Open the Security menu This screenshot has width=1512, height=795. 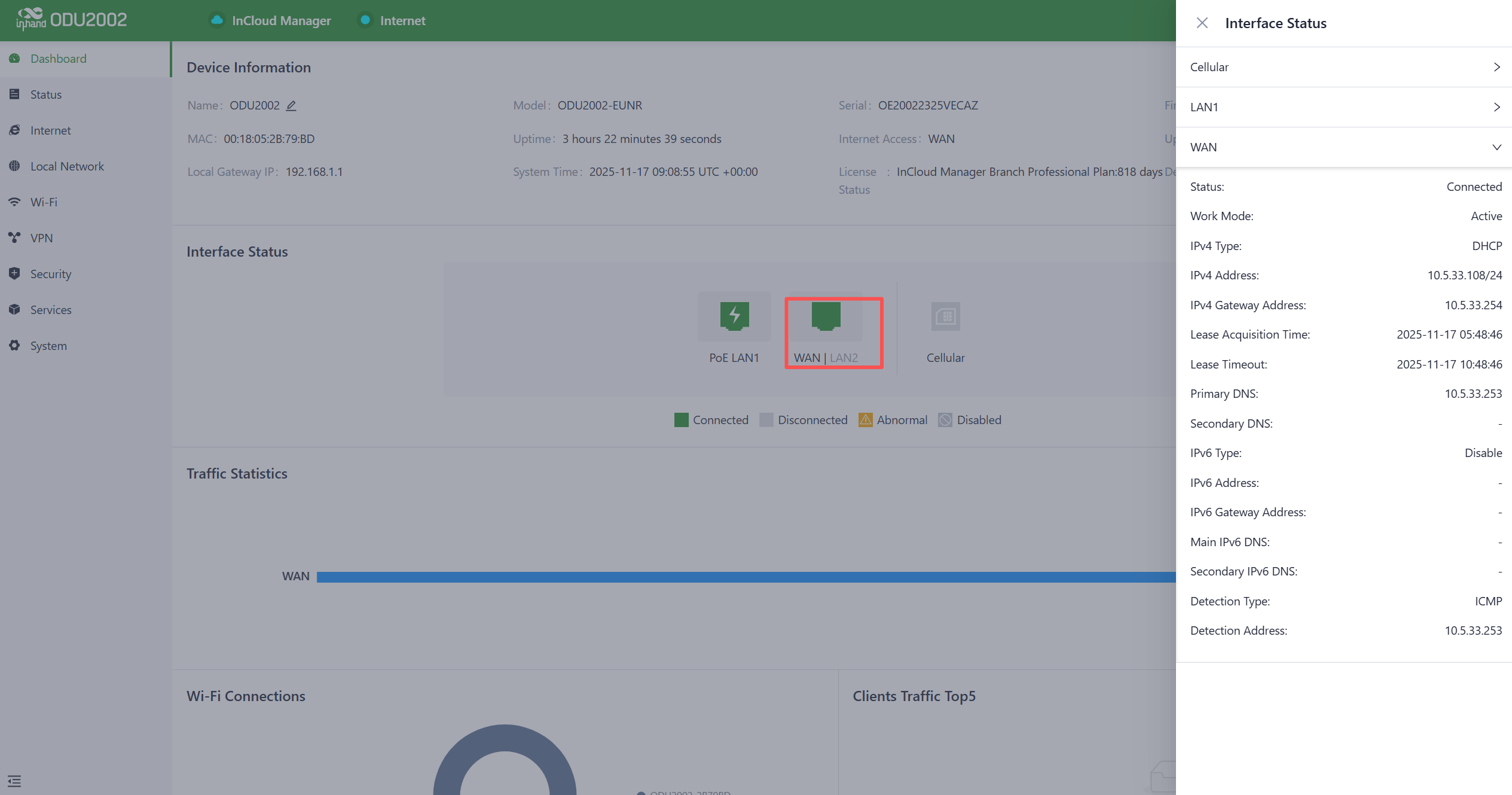tap(51, 274)
